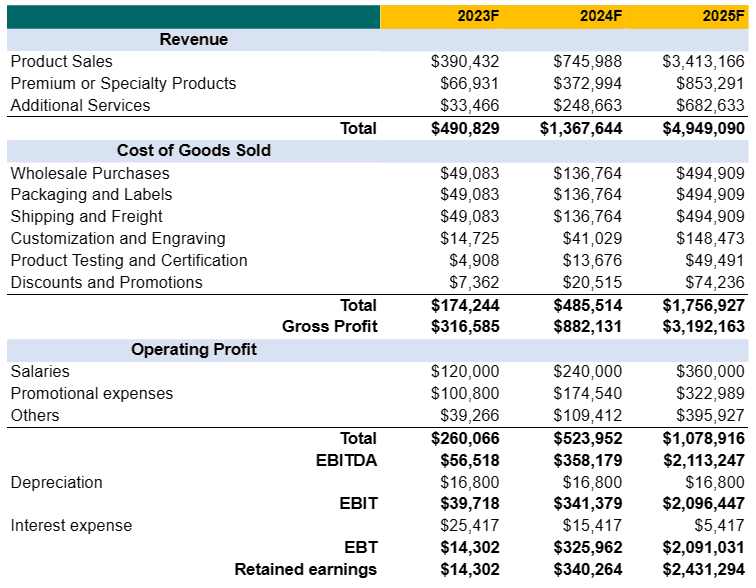This screenshot has width=756, height=588.
Task: Select Others value $395,927
Action: click(710, 415)
